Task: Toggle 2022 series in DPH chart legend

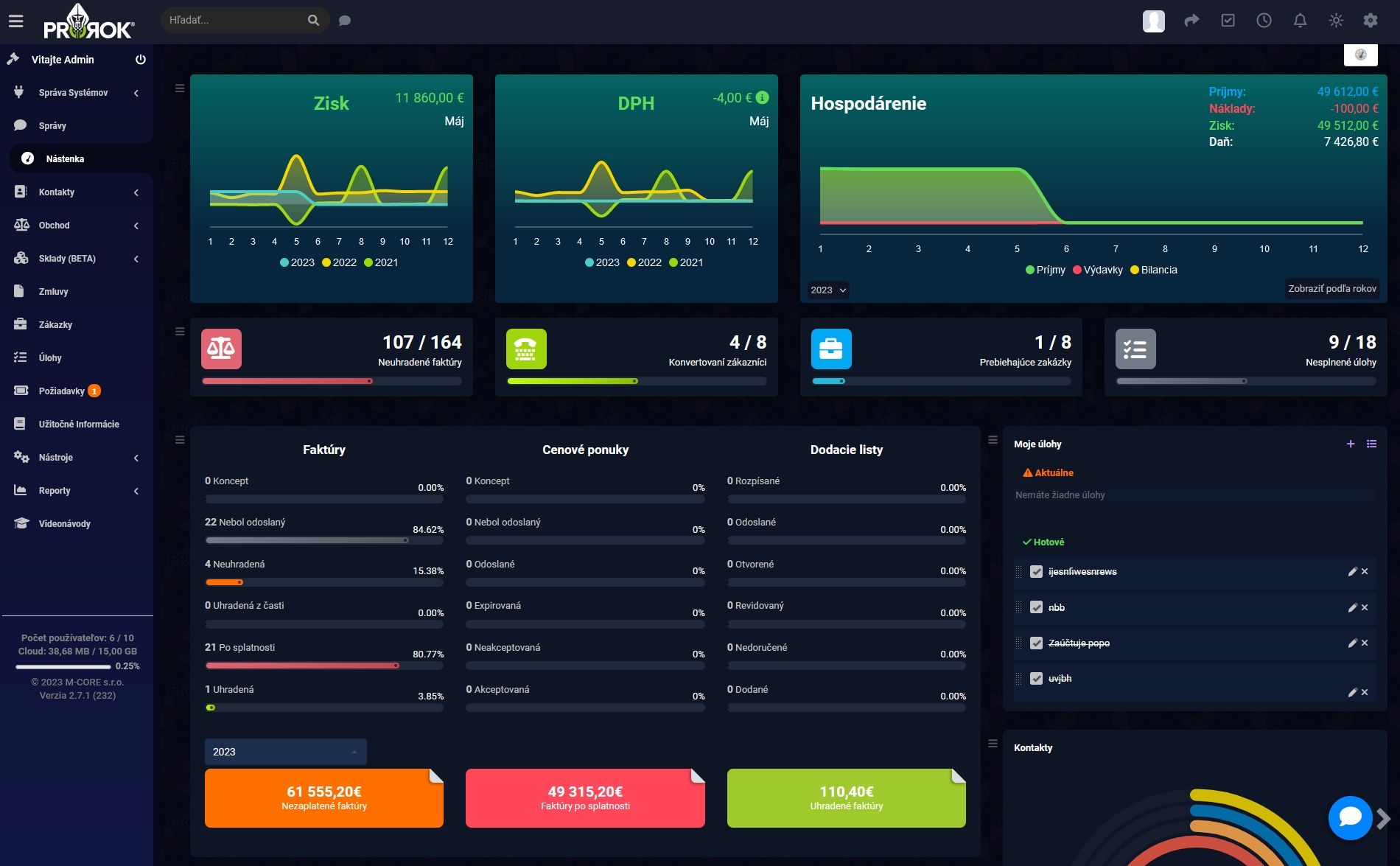Action: 644,262
